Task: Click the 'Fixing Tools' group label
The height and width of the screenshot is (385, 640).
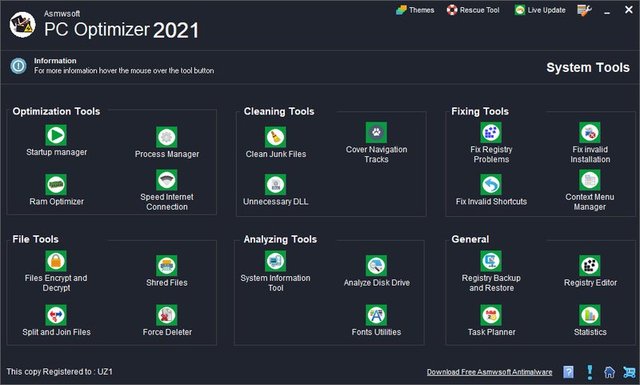Action: [x=480, y=111]
